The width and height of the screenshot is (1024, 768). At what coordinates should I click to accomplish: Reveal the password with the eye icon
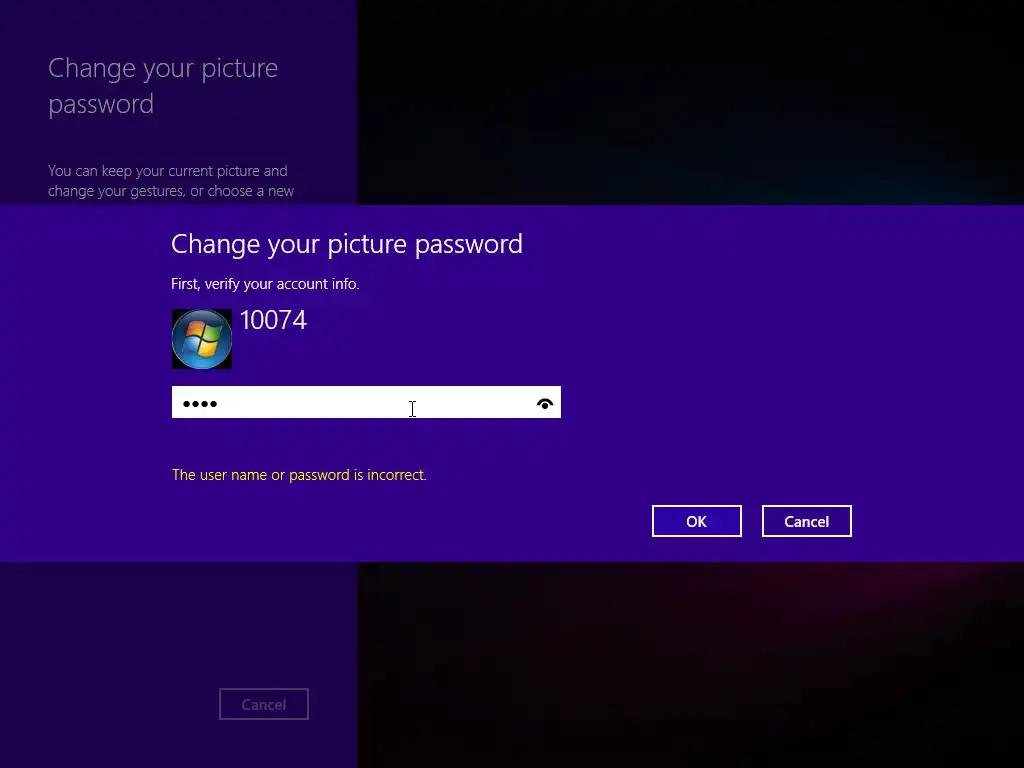tap(545, 404)
